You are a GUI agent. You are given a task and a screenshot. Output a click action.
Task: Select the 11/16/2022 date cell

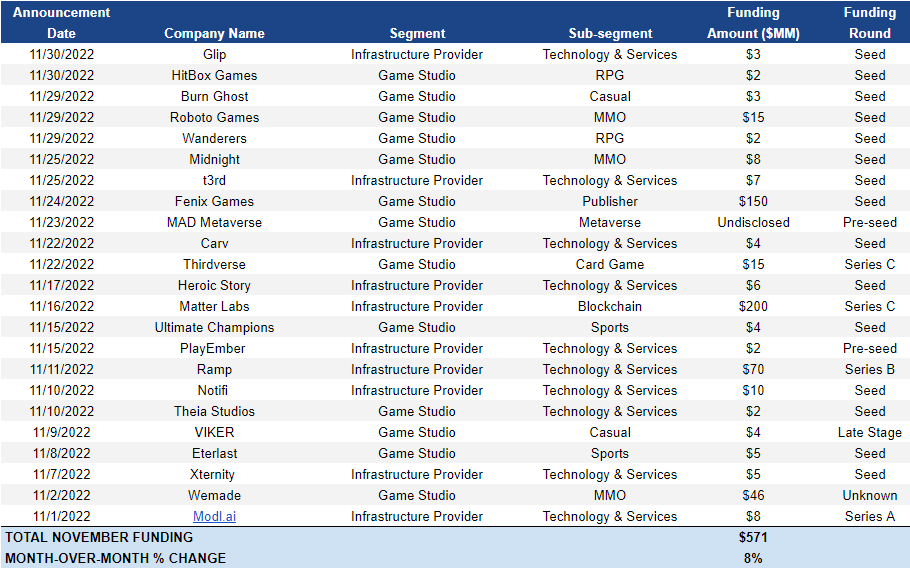tap(62, 306)
